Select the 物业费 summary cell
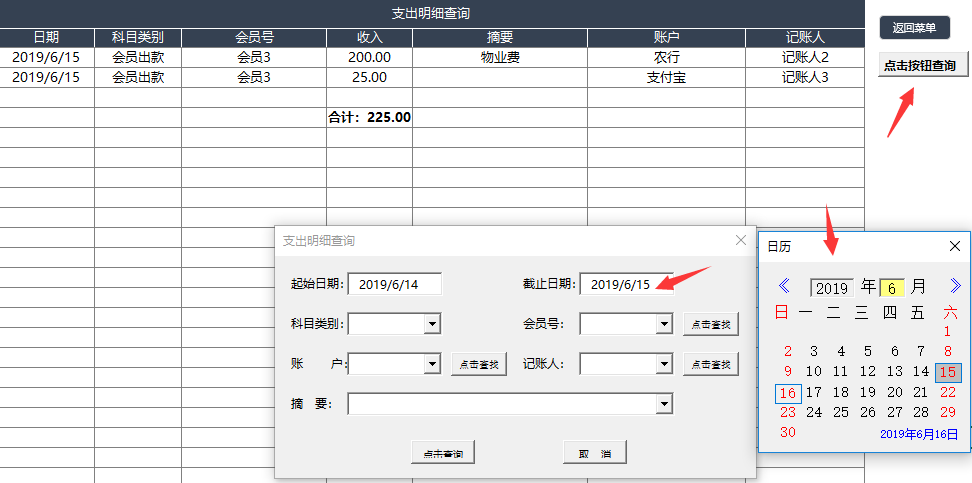The width and height of the screenshot is (972, 483). pos(500,58)
